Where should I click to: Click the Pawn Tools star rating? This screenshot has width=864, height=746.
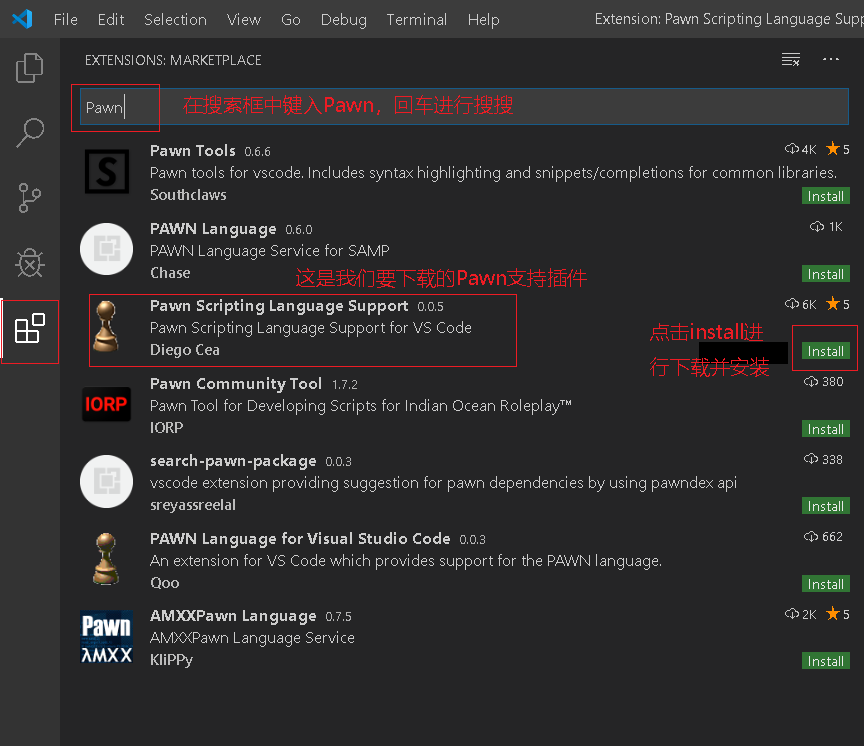[x=838, y=149]
